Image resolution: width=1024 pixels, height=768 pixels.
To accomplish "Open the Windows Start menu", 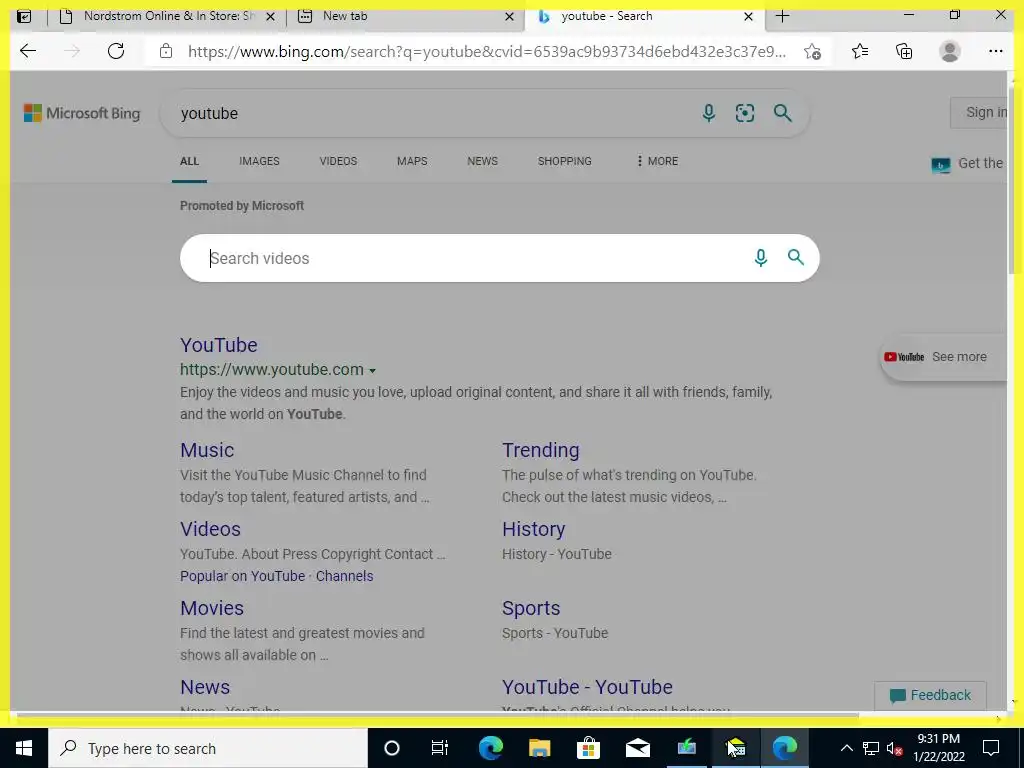I will click(24, 748).
